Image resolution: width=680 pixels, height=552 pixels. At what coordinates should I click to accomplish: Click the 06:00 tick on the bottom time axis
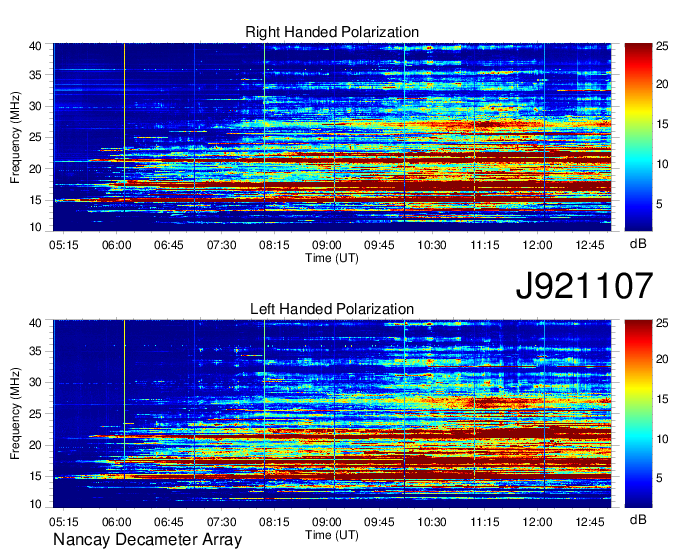(x=116, y=522)
